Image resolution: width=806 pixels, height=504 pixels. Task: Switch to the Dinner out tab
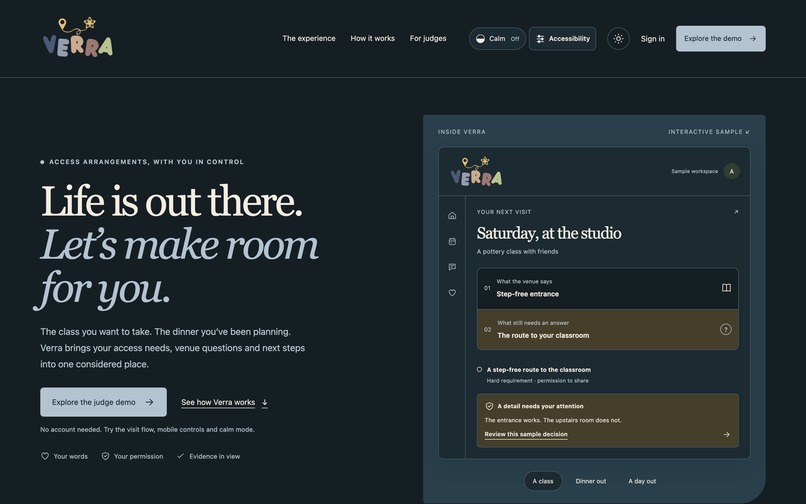coord(591,481)
